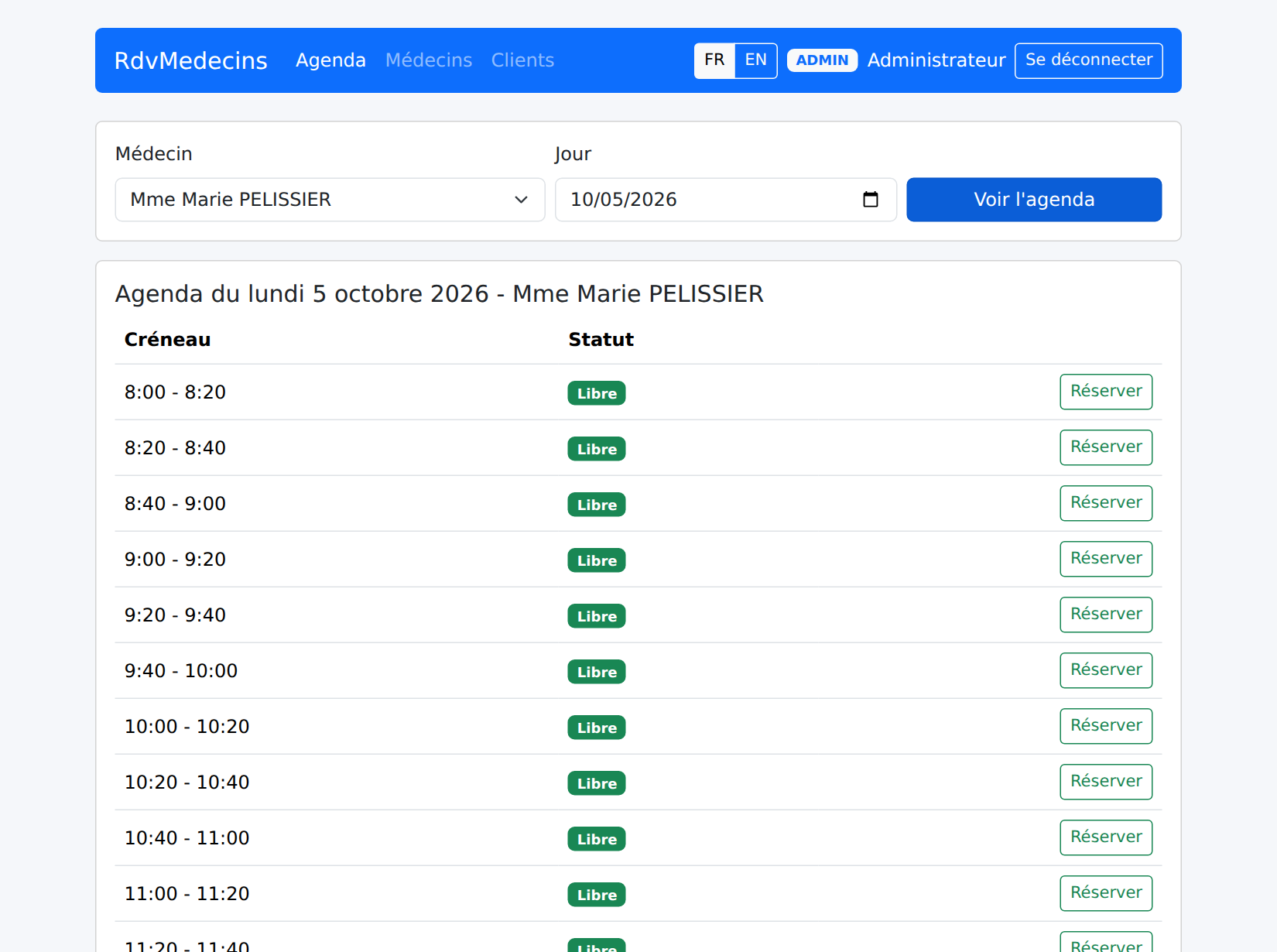Reserve the 10:20 - 10:40 slot

point(1106,782)
